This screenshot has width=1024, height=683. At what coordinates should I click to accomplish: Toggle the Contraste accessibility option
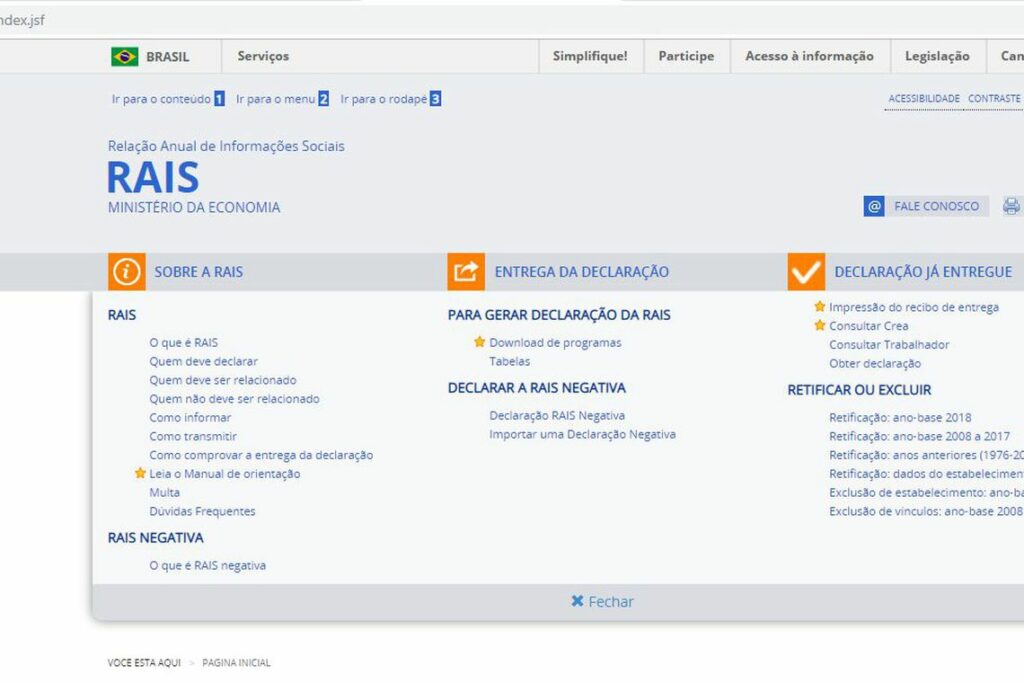tap(994, 99)
